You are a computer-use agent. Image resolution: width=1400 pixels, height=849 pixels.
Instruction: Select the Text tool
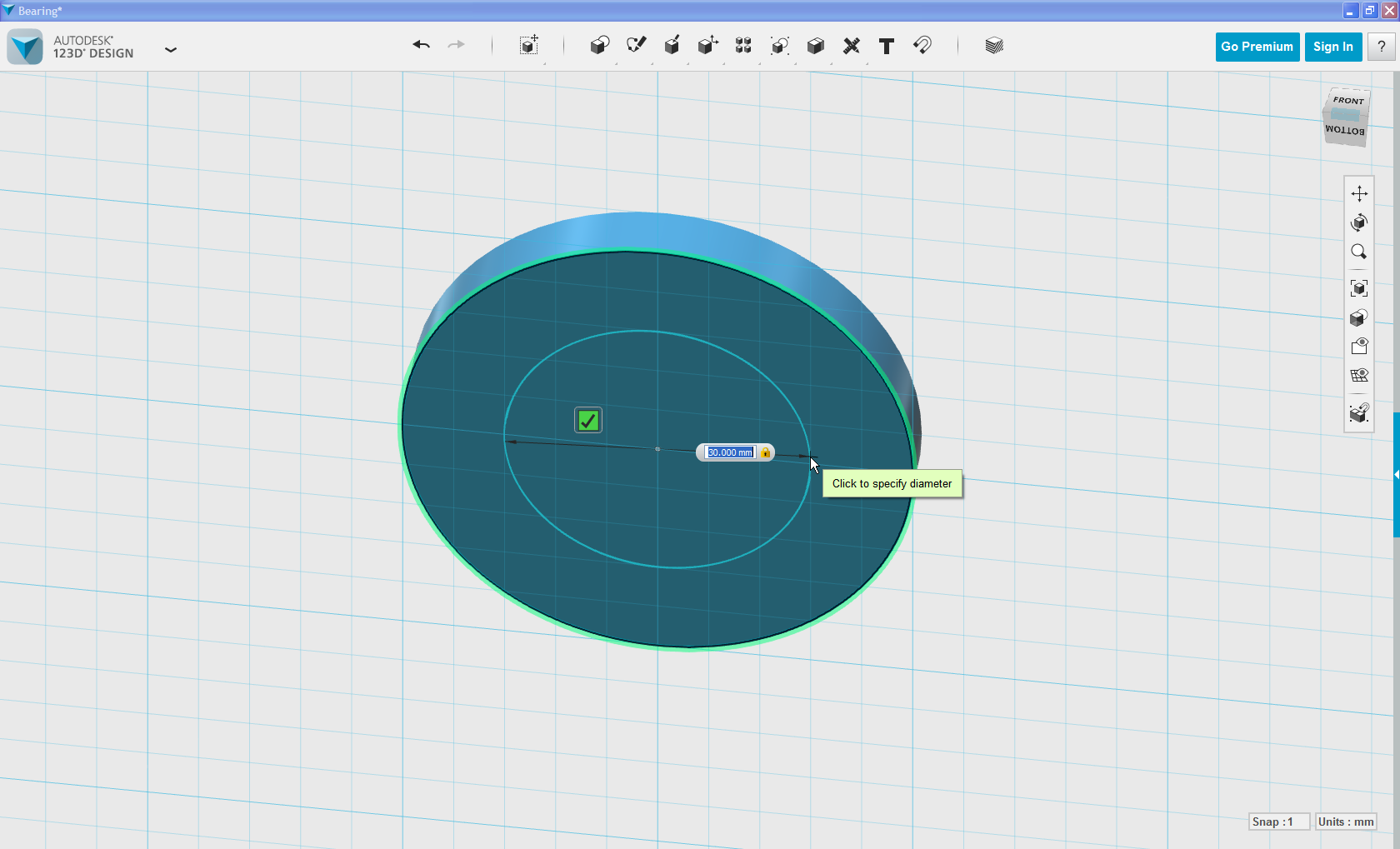pyautogui.click(x=887, y=46)
